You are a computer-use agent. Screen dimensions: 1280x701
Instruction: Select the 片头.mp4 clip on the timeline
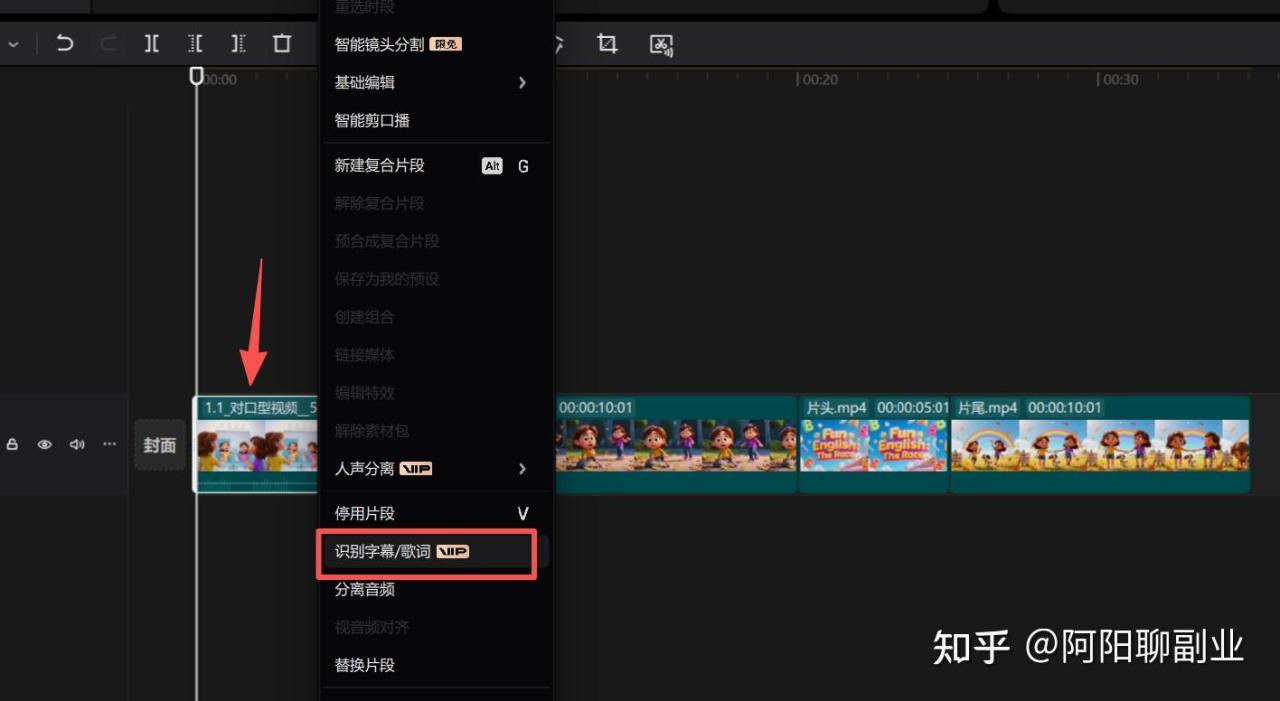(x=873, y=445)
